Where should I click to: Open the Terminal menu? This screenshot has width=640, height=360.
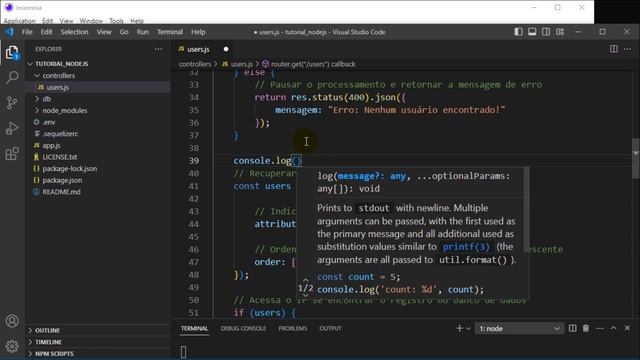[x=170, y=32]
